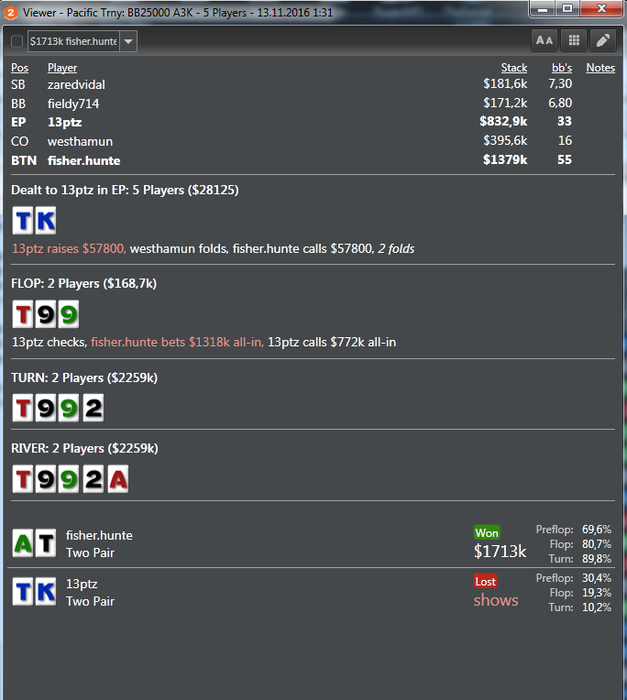Click the orange app logo in title bar
Image resolution: width=627 pixels, height=700 pixels.
(11, 12)
